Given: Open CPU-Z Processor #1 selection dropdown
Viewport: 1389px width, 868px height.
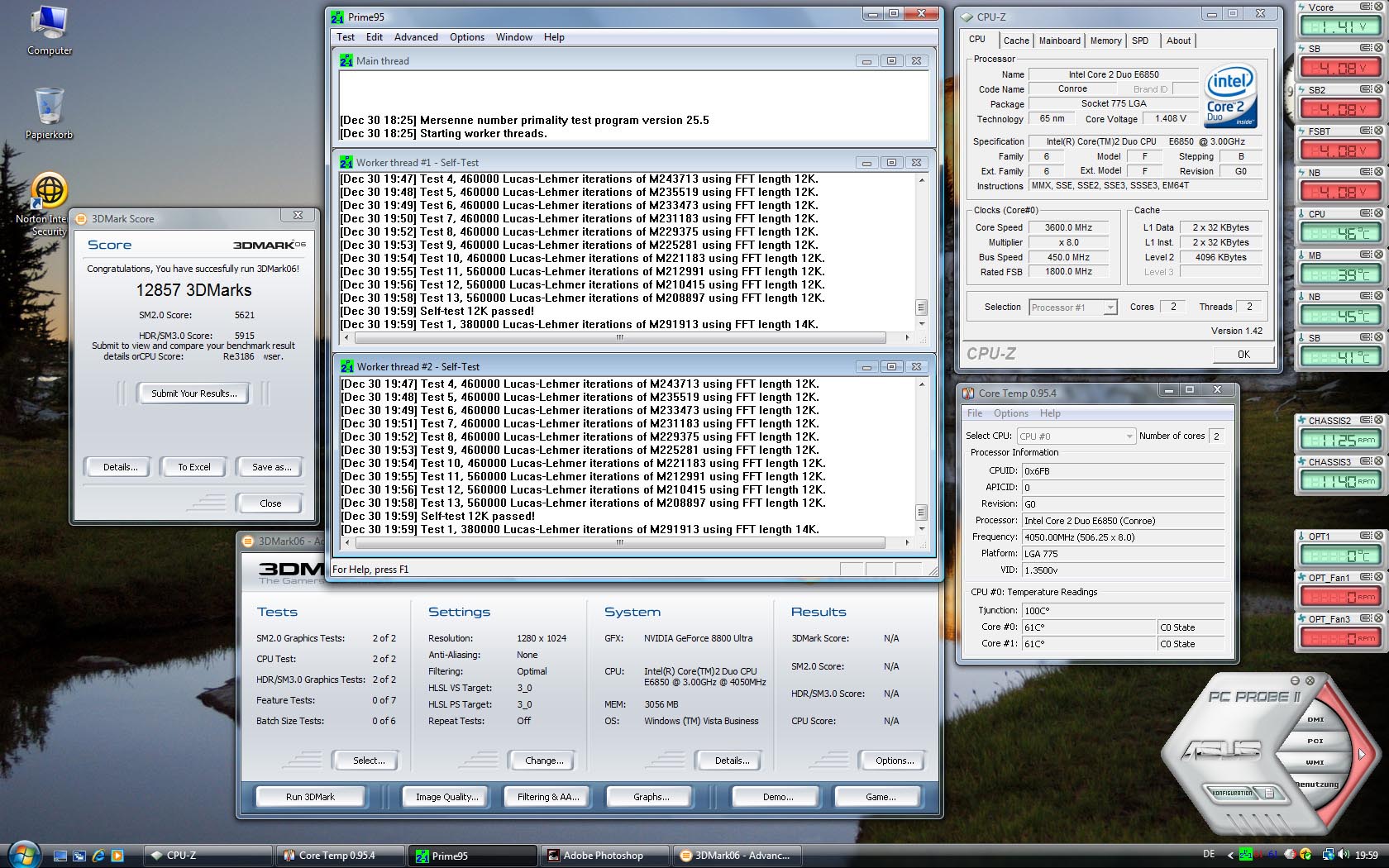Looking at the screenshot, I should pos(1073,308).
